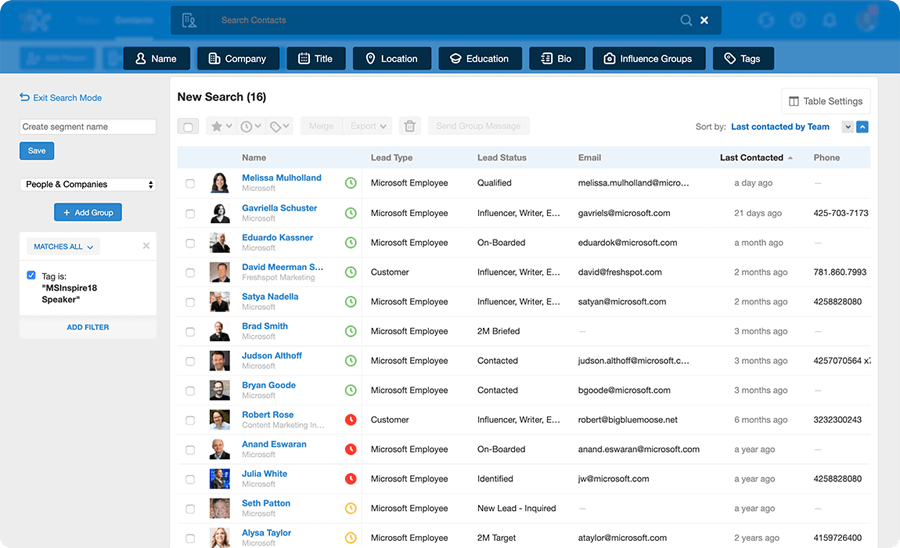The height and width of the screenshot is (548, 900).
Task: Expand the MATCHES ALL dropdown
Action: point(63,247)
